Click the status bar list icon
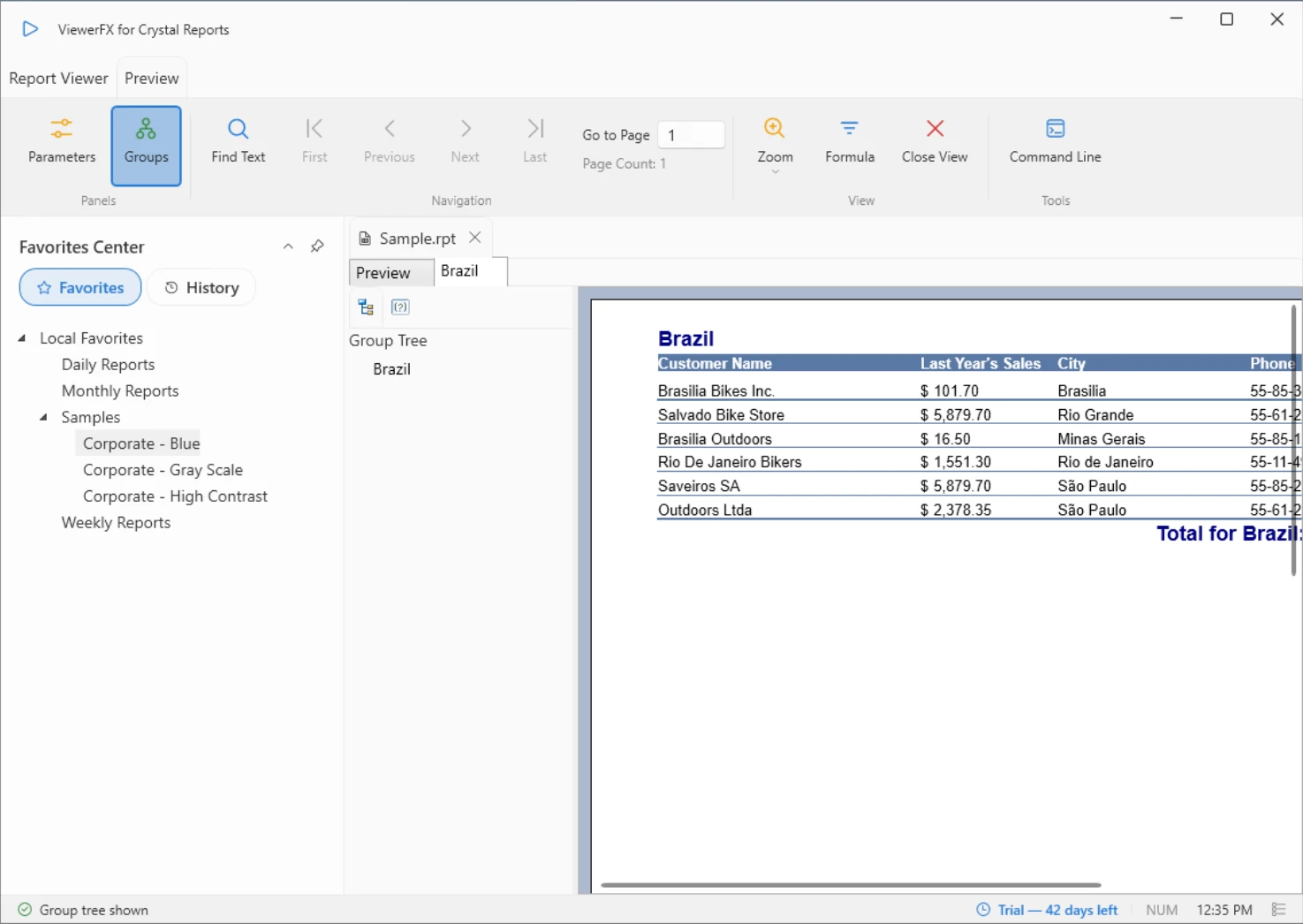Image resolution: width=1303 pixels, height=924 pixels. (1278, 909)
